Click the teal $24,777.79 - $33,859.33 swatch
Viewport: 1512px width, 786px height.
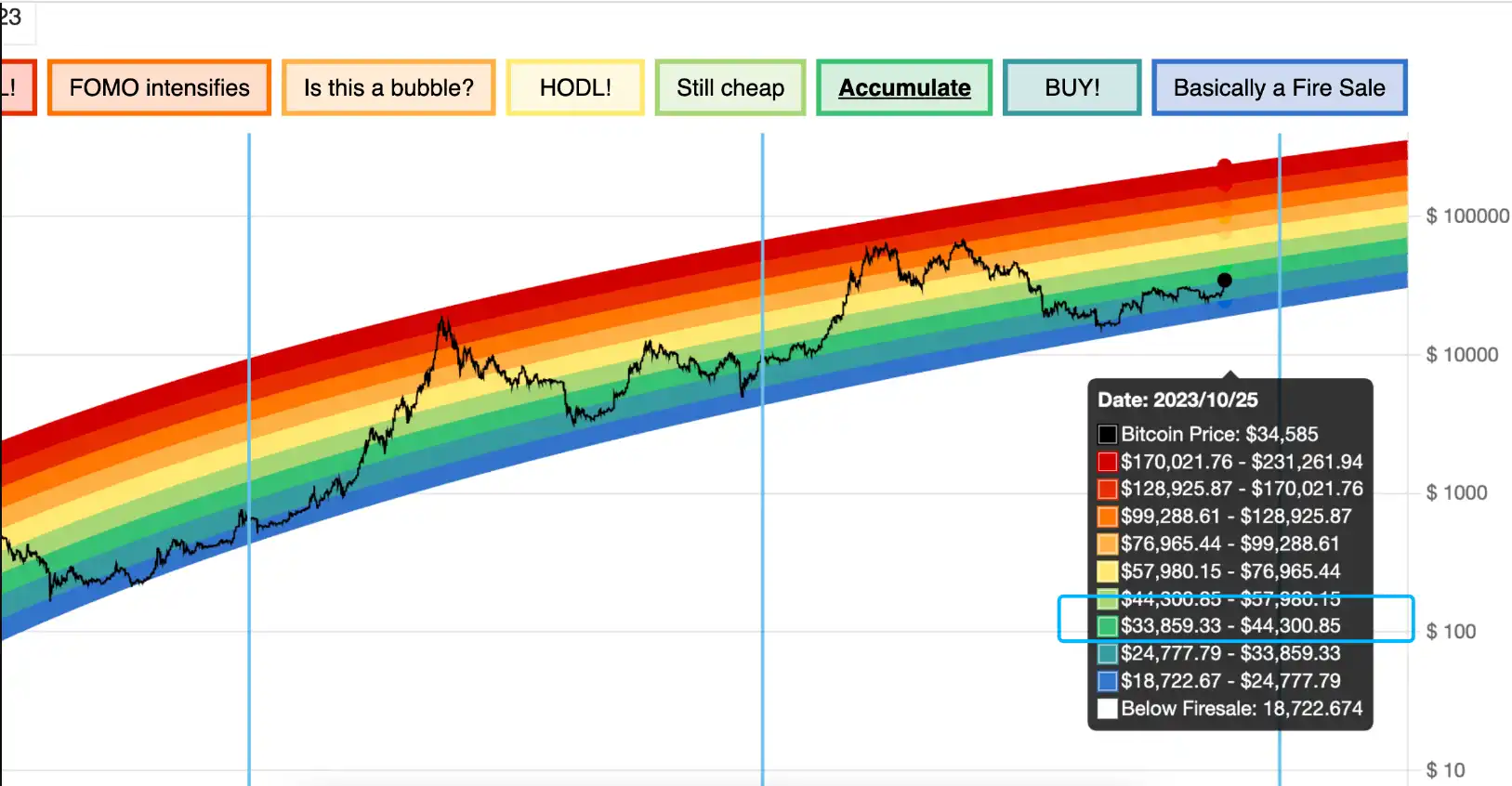point(1107,654)
